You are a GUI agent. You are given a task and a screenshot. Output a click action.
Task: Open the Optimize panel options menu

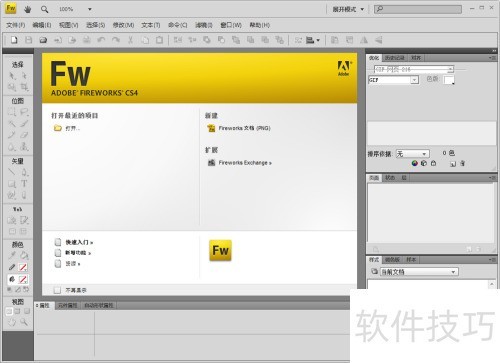tap(492, 58)
